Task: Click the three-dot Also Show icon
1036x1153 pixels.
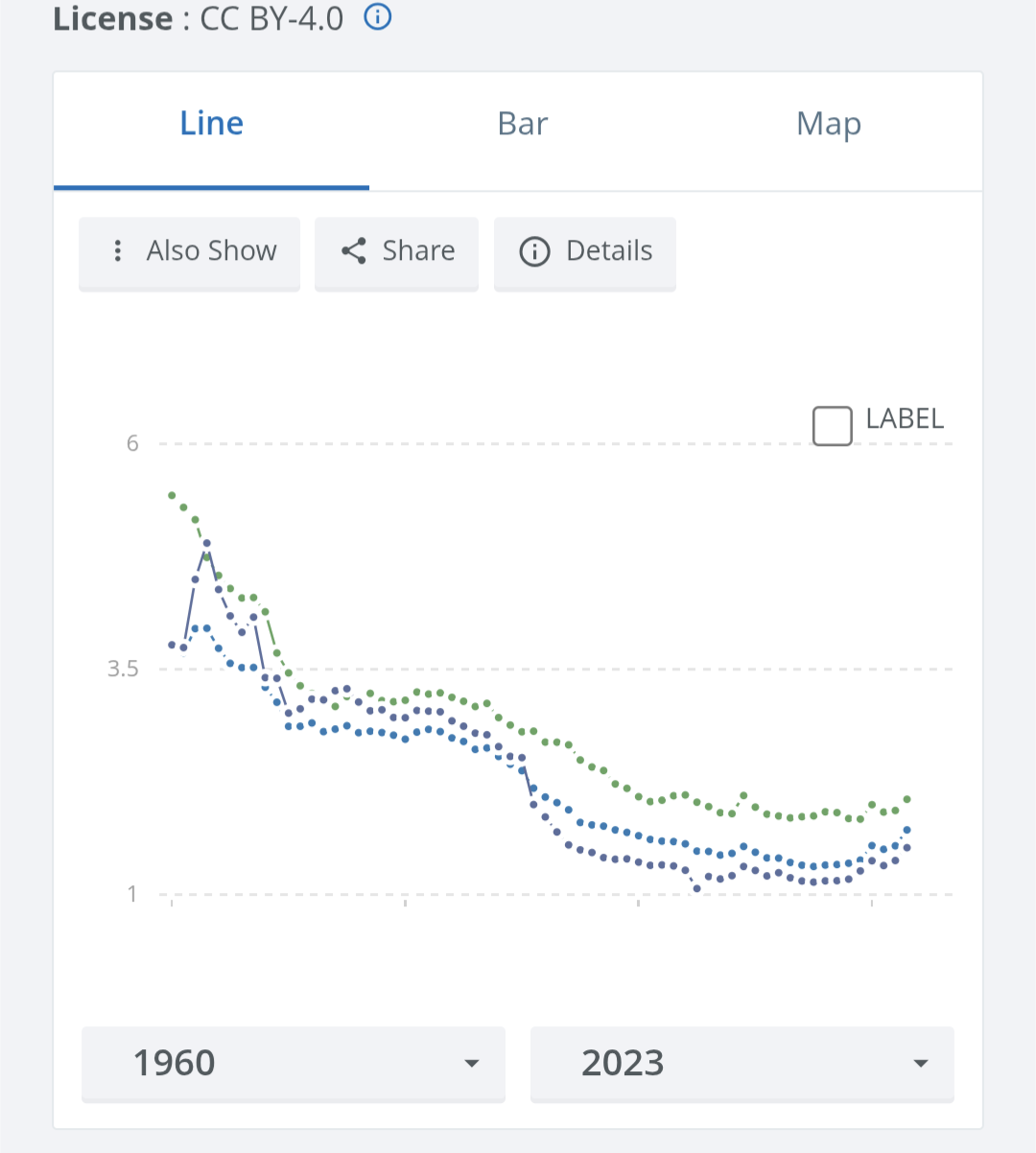Action: pos(118,251)
